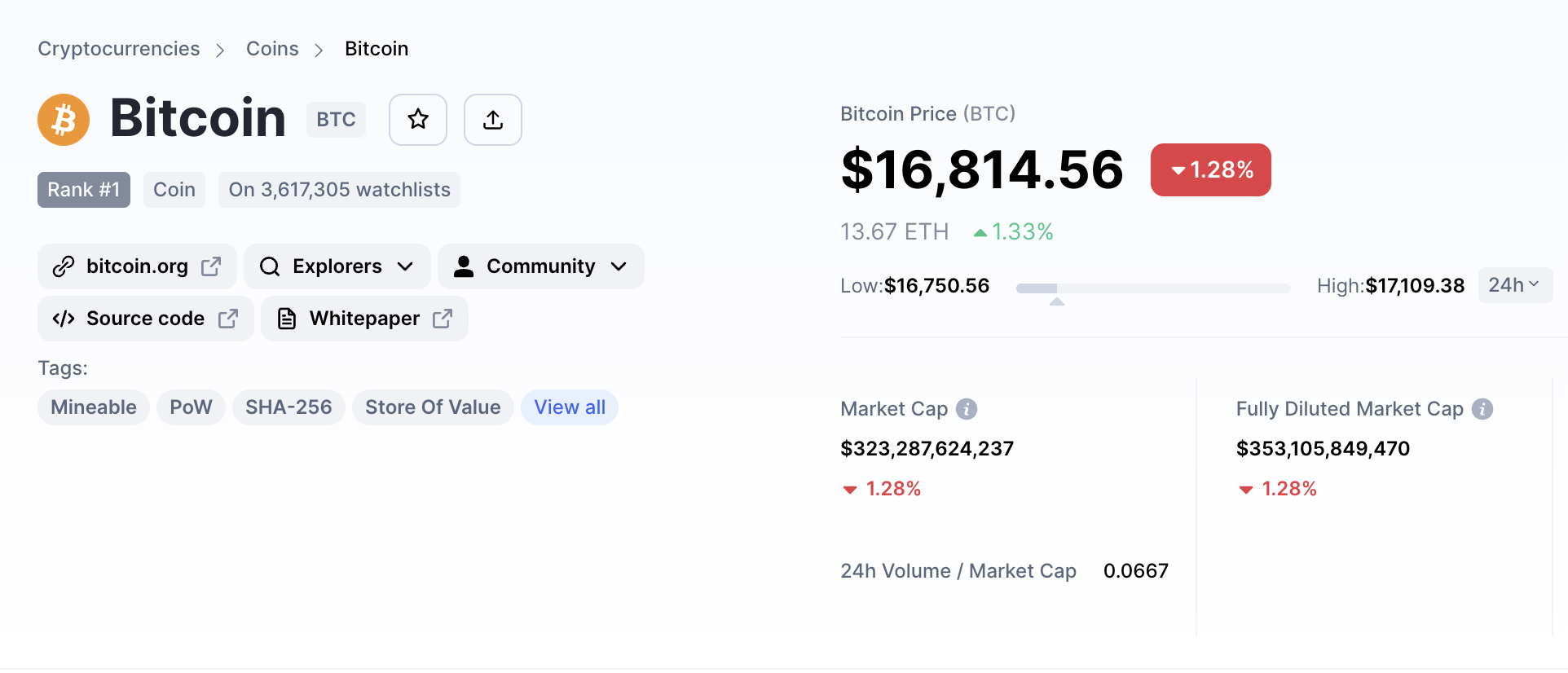Select the SHA-256 tag
The width and height of the screenshot is (1568, 673).
pyautogui.click(x=288, y=407)
